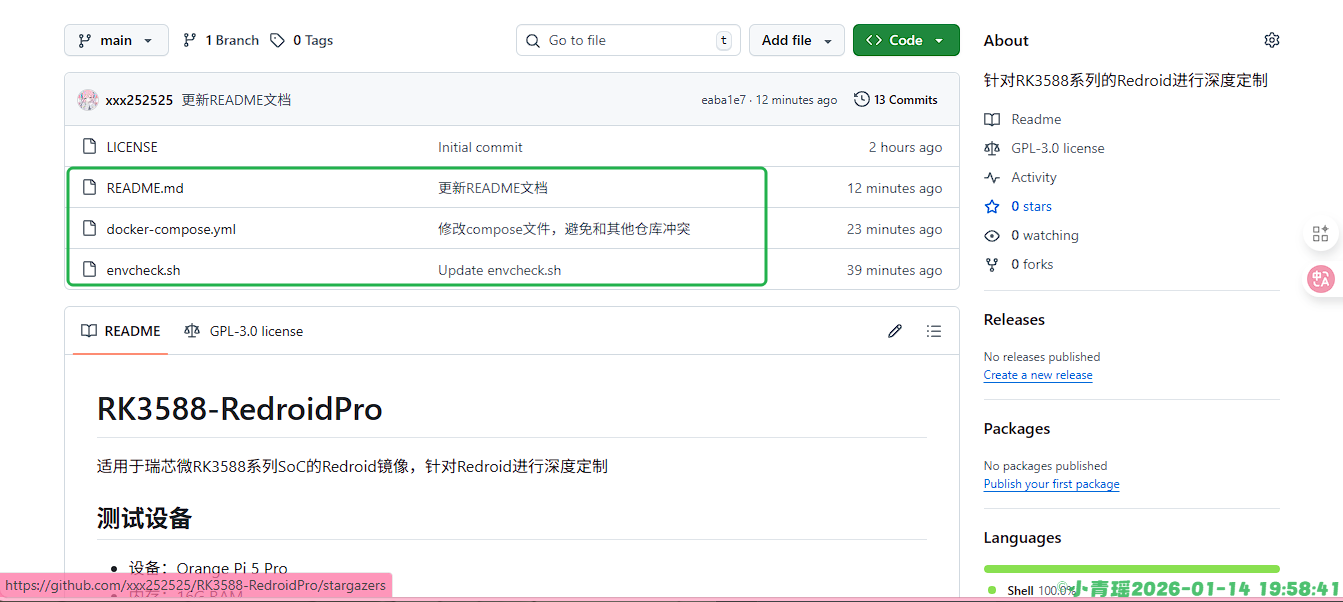Screen dimensions: 1343x602
Task: Expand the green Code dropdown button
Action: 905,40
